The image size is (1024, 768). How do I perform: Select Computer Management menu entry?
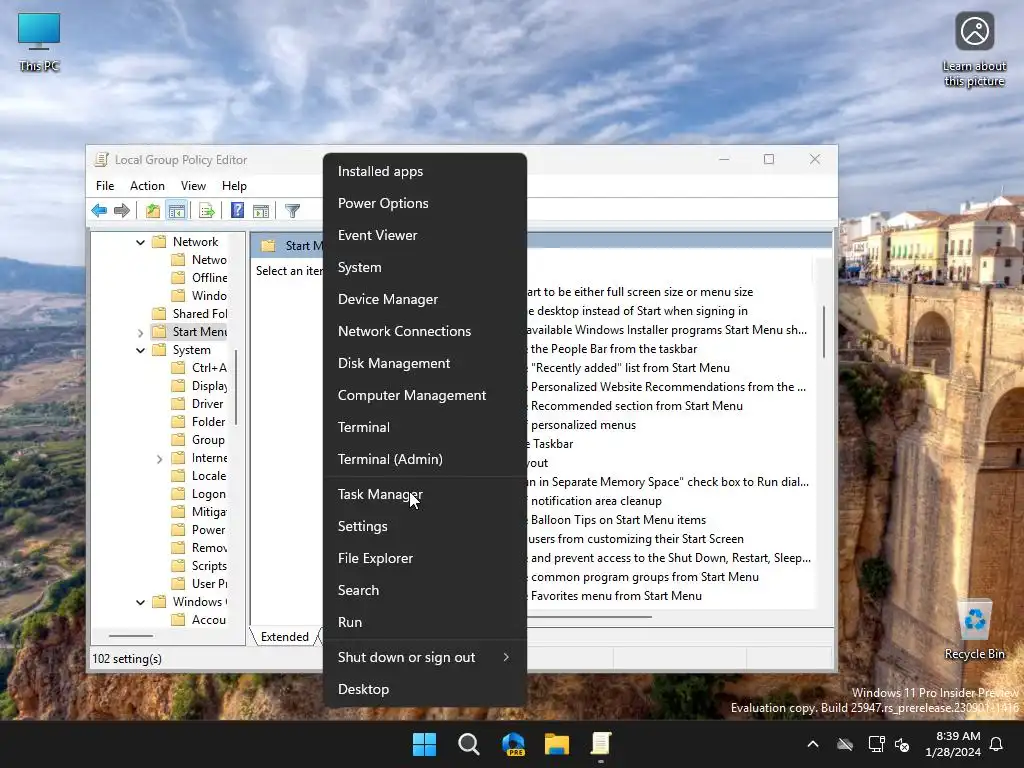tap(424, 395)
